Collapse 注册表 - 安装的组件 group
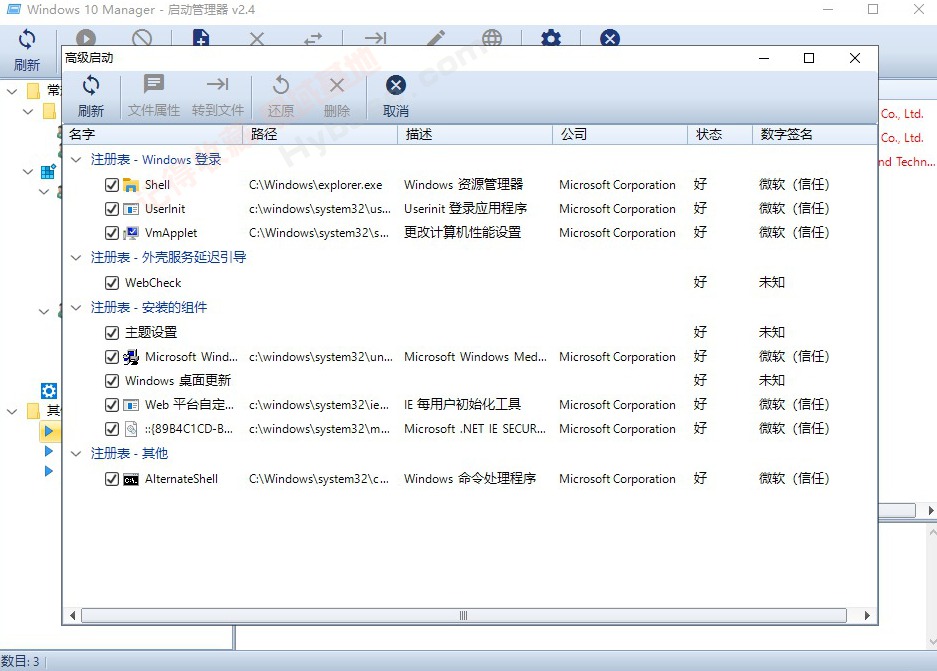The height and width of the screenshot is (671, 937). [76, 308]
